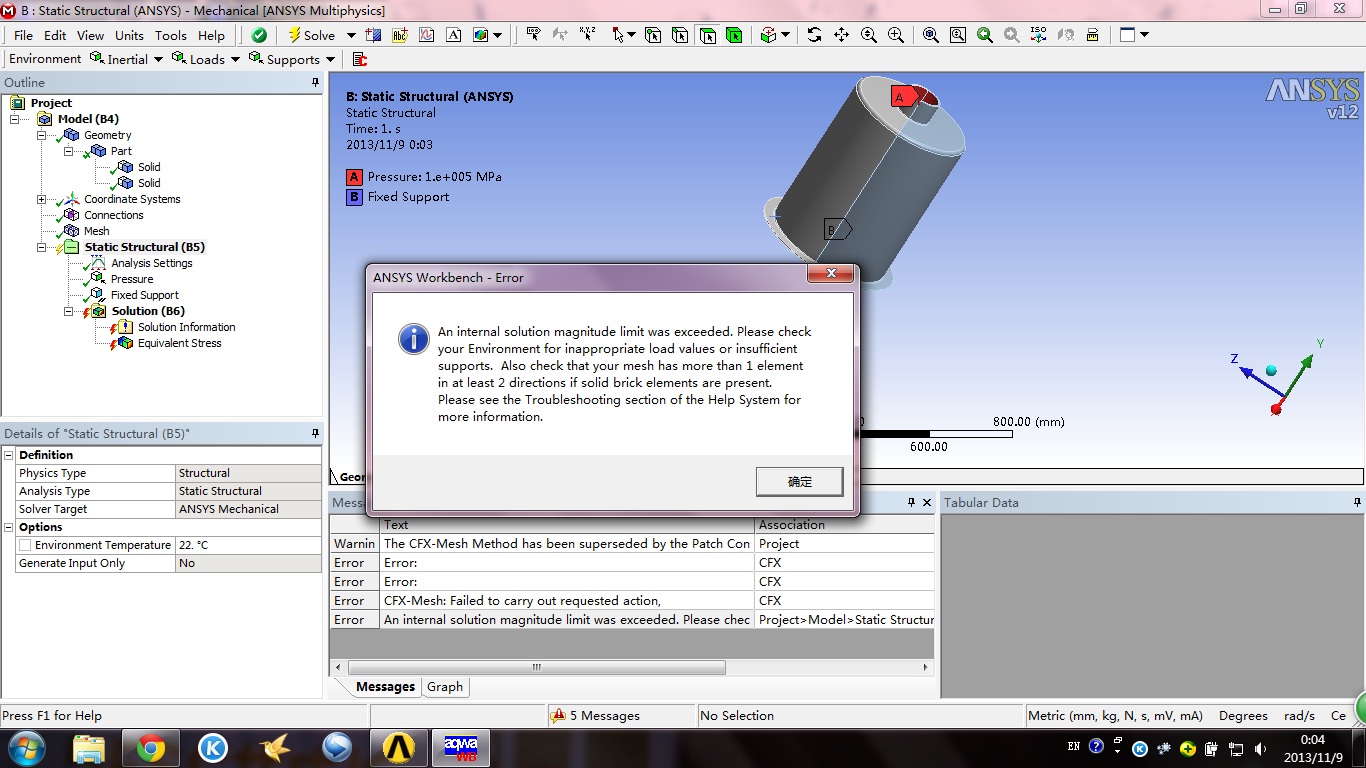Open file explorer from taskbar
Image resolution: width=1366 pixels, height=768 pixels.
89,747
